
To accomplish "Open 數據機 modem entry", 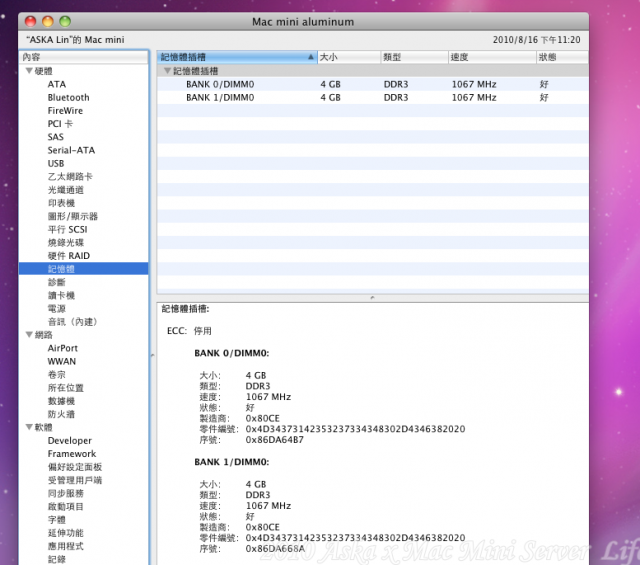I will [61, 400].
